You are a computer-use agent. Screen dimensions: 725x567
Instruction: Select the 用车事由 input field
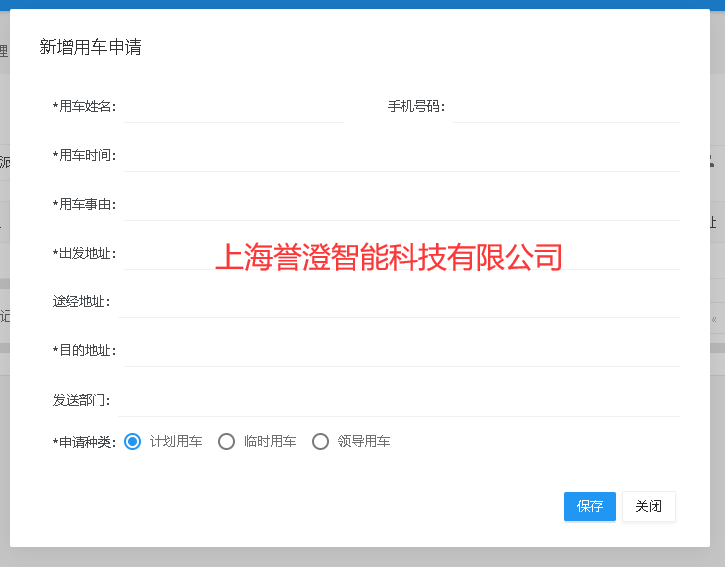(400, 205)
